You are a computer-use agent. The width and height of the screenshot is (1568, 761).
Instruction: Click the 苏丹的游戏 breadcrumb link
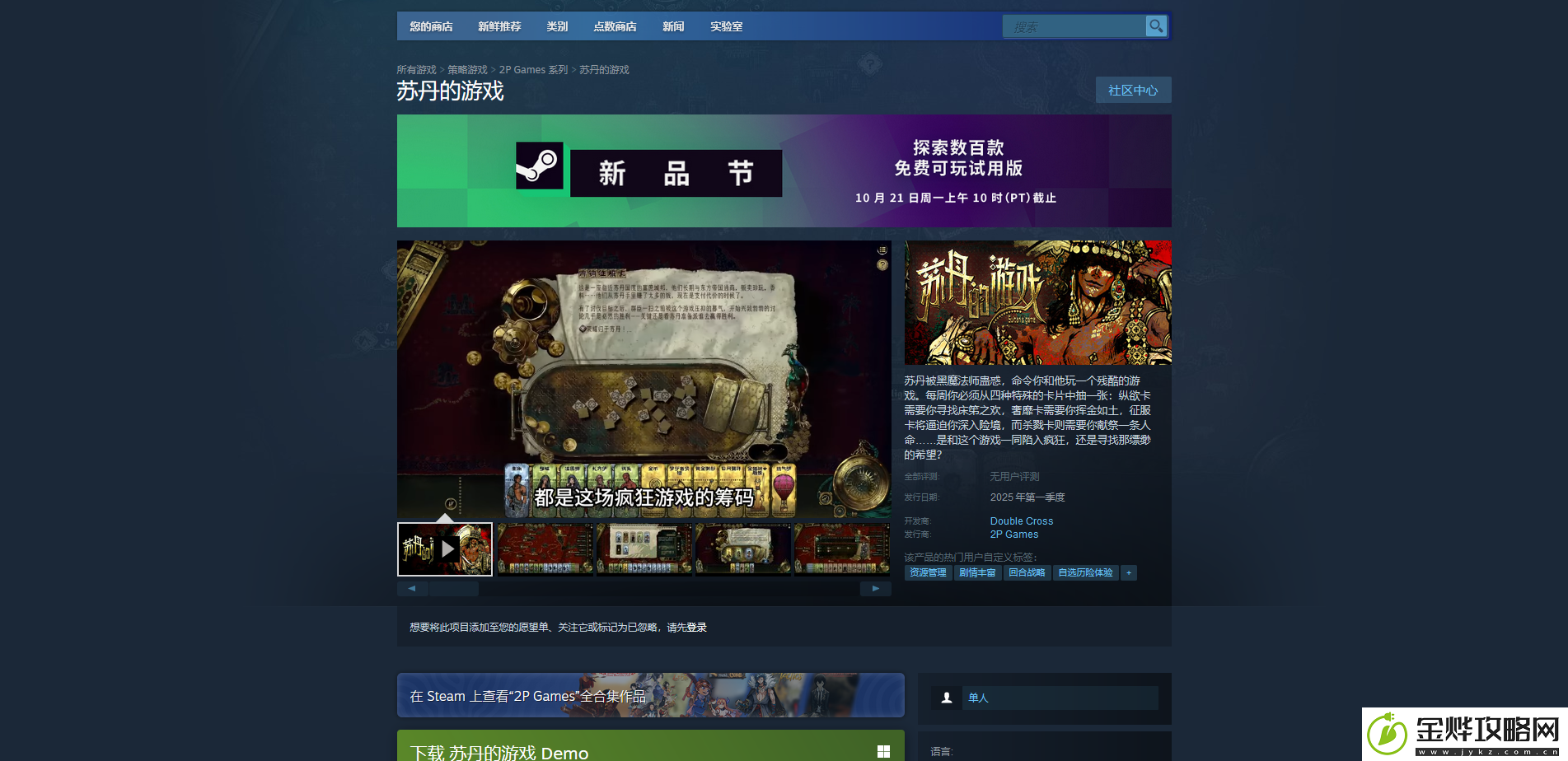(x=604, y=70)
